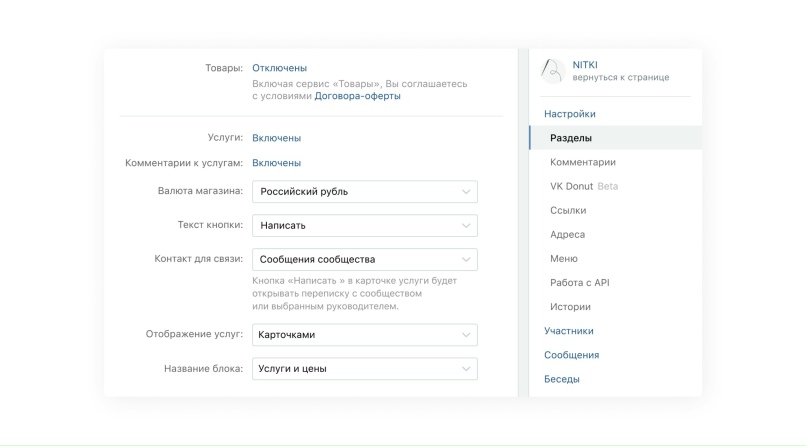Select Разделы in the sidebar

(x=571, y=138)
